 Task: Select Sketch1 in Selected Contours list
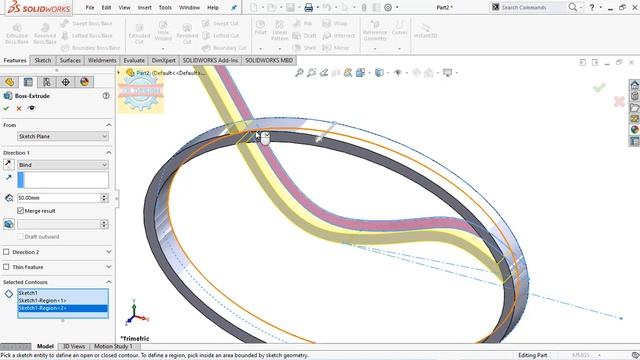click(x=63, y=293)
